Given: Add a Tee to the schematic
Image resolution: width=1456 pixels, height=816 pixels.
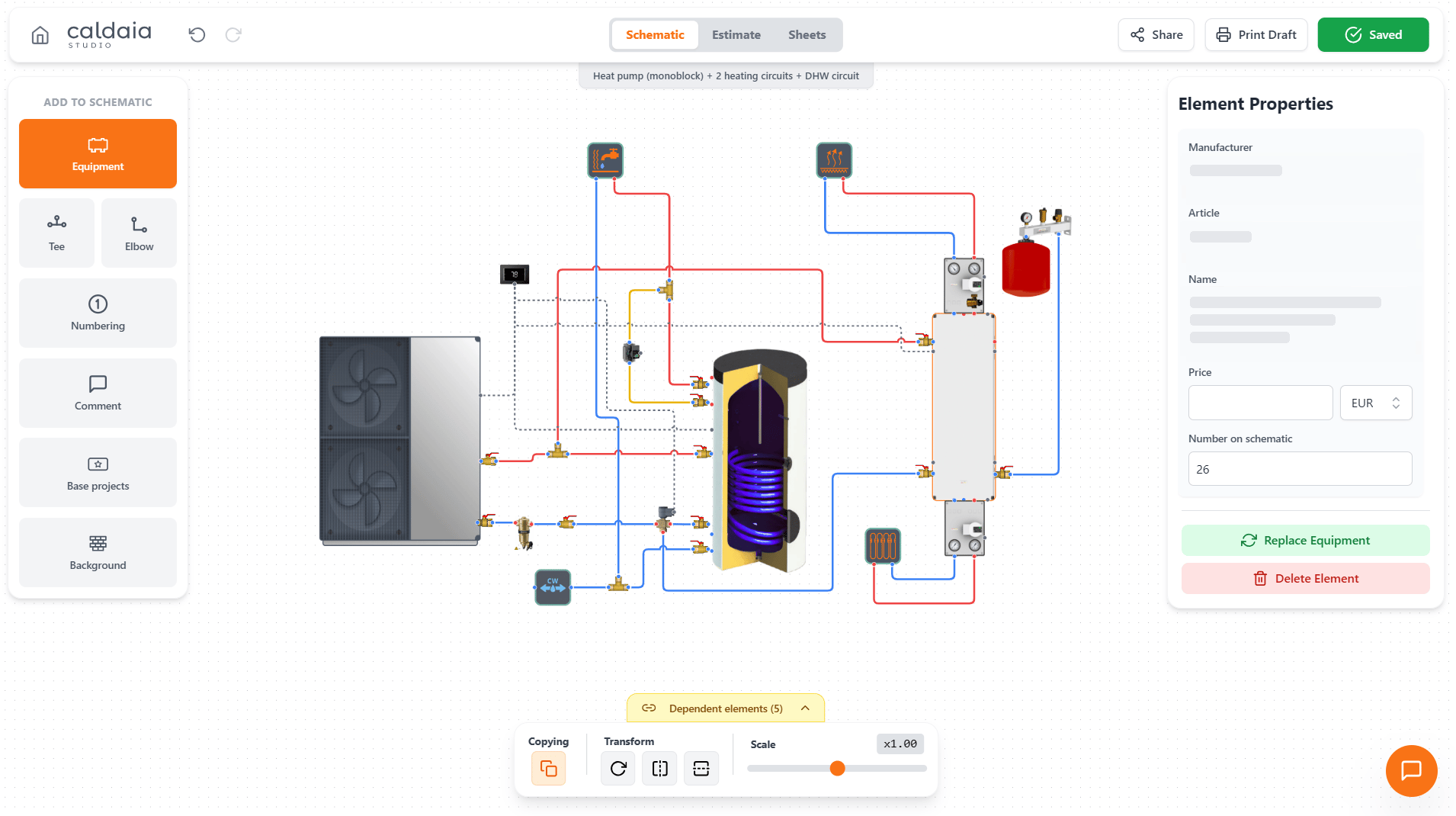Looking at the screenshot, I should point(56,233).
